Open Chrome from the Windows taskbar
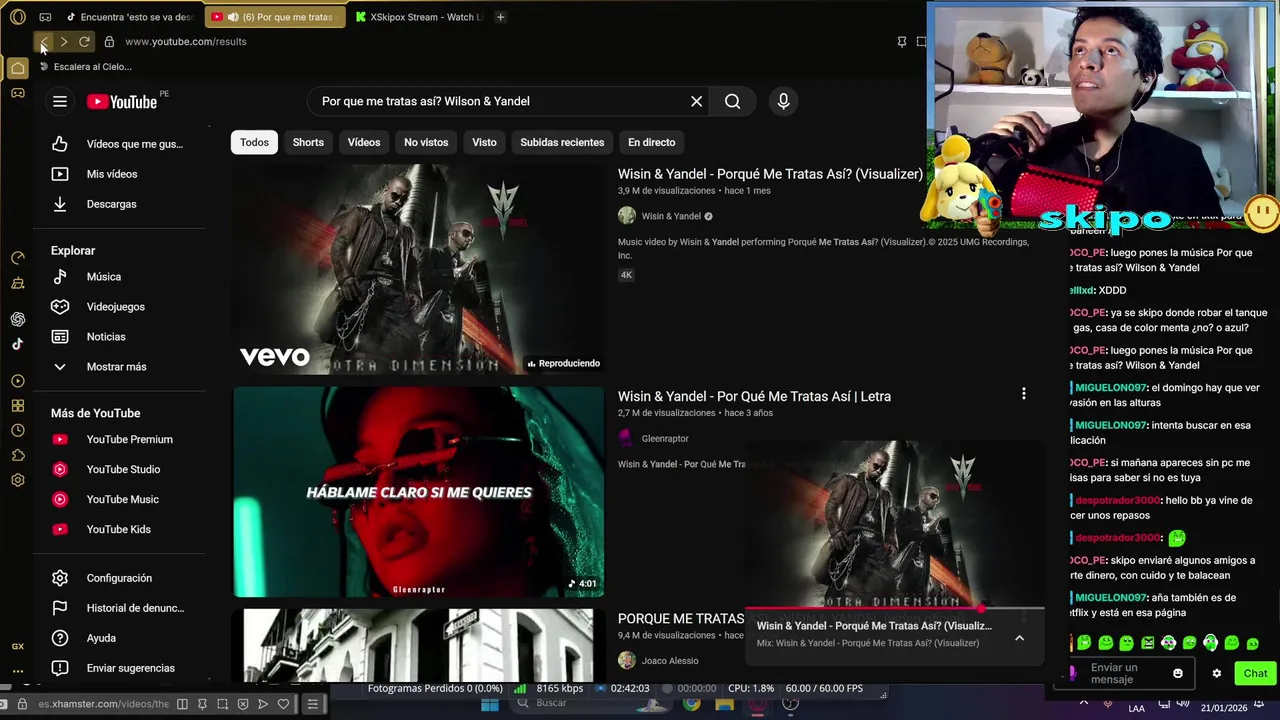 pyautogui.click(x=692, y=705)
